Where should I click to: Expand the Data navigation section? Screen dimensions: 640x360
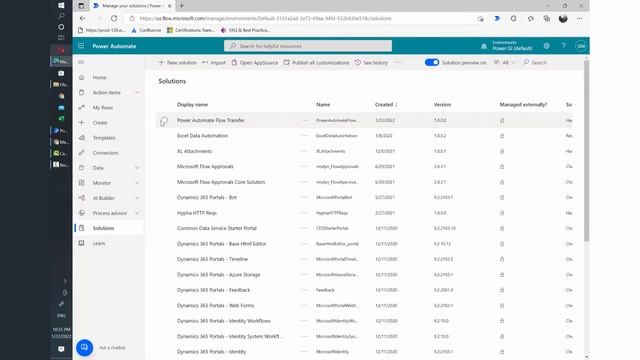pyautogui.click(x=137, y=168)
